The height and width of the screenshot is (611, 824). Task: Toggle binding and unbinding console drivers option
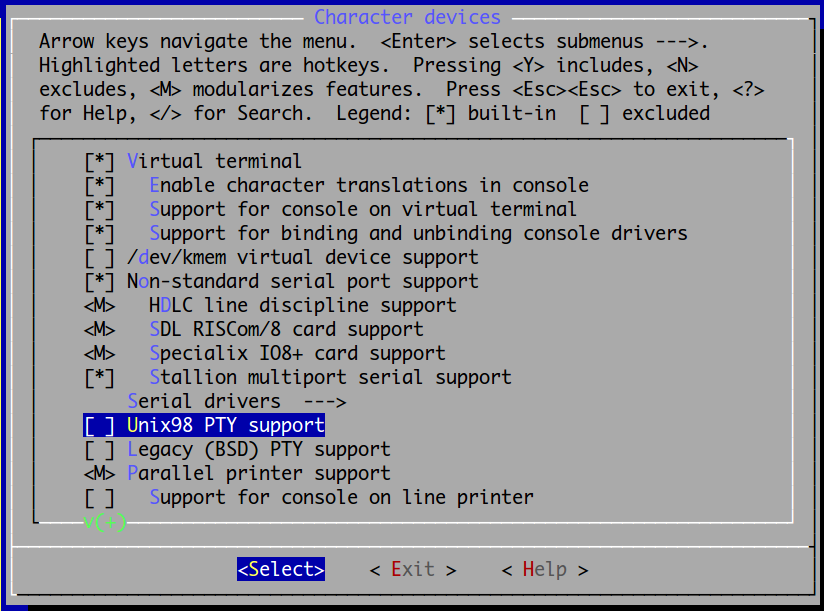(99, 234)
